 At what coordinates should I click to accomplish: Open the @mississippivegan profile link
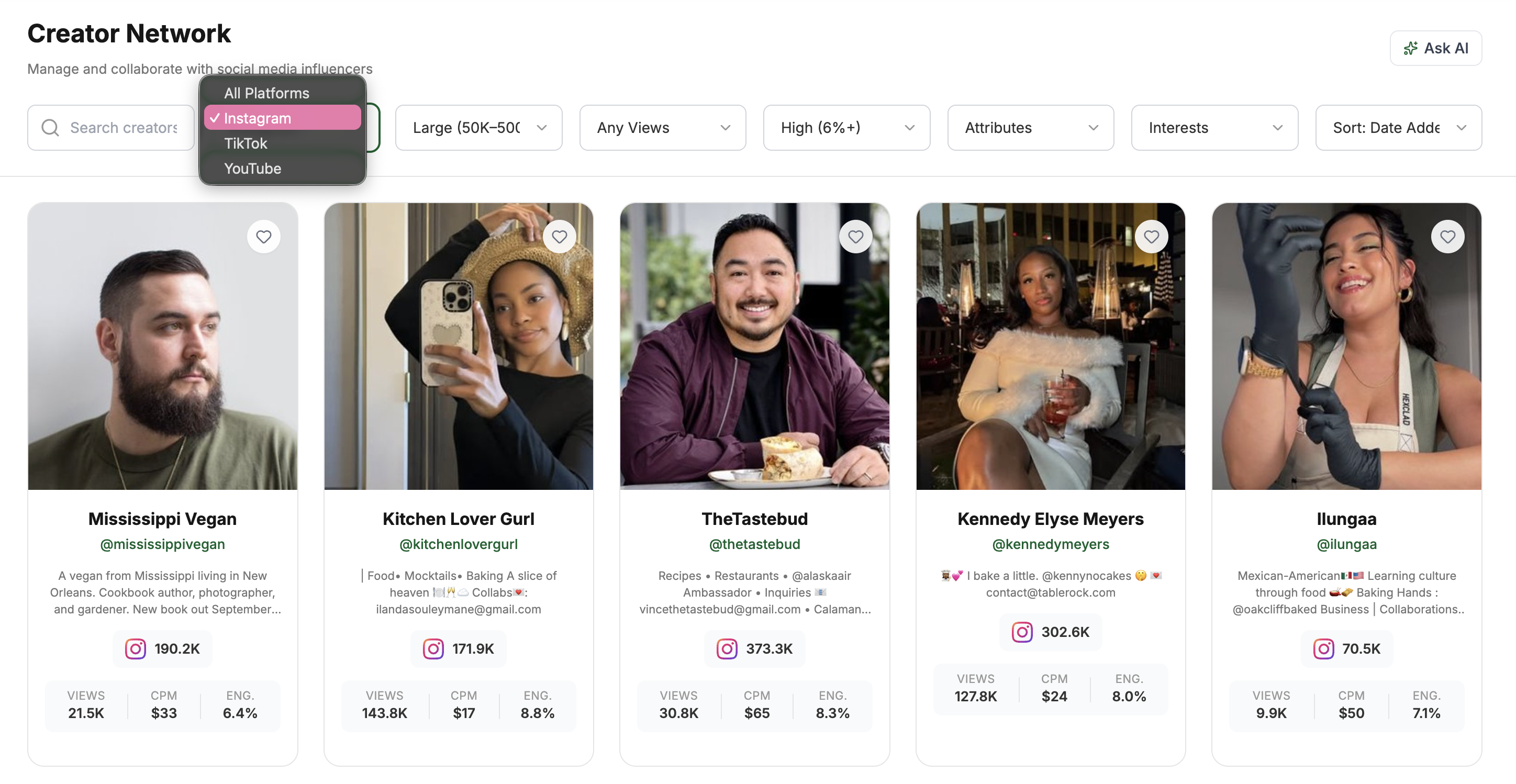[162, 544]
